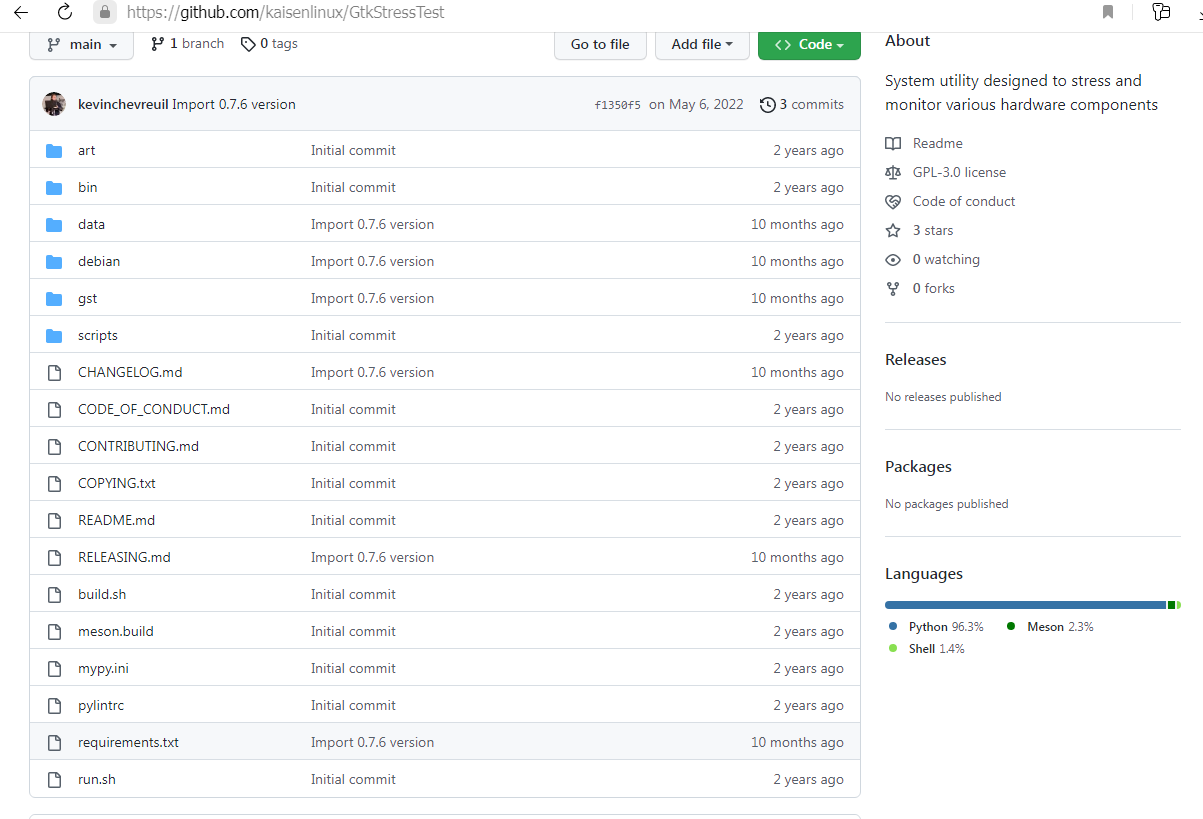Click the scales icon next to GPL-3.0 license

point(893,173)
